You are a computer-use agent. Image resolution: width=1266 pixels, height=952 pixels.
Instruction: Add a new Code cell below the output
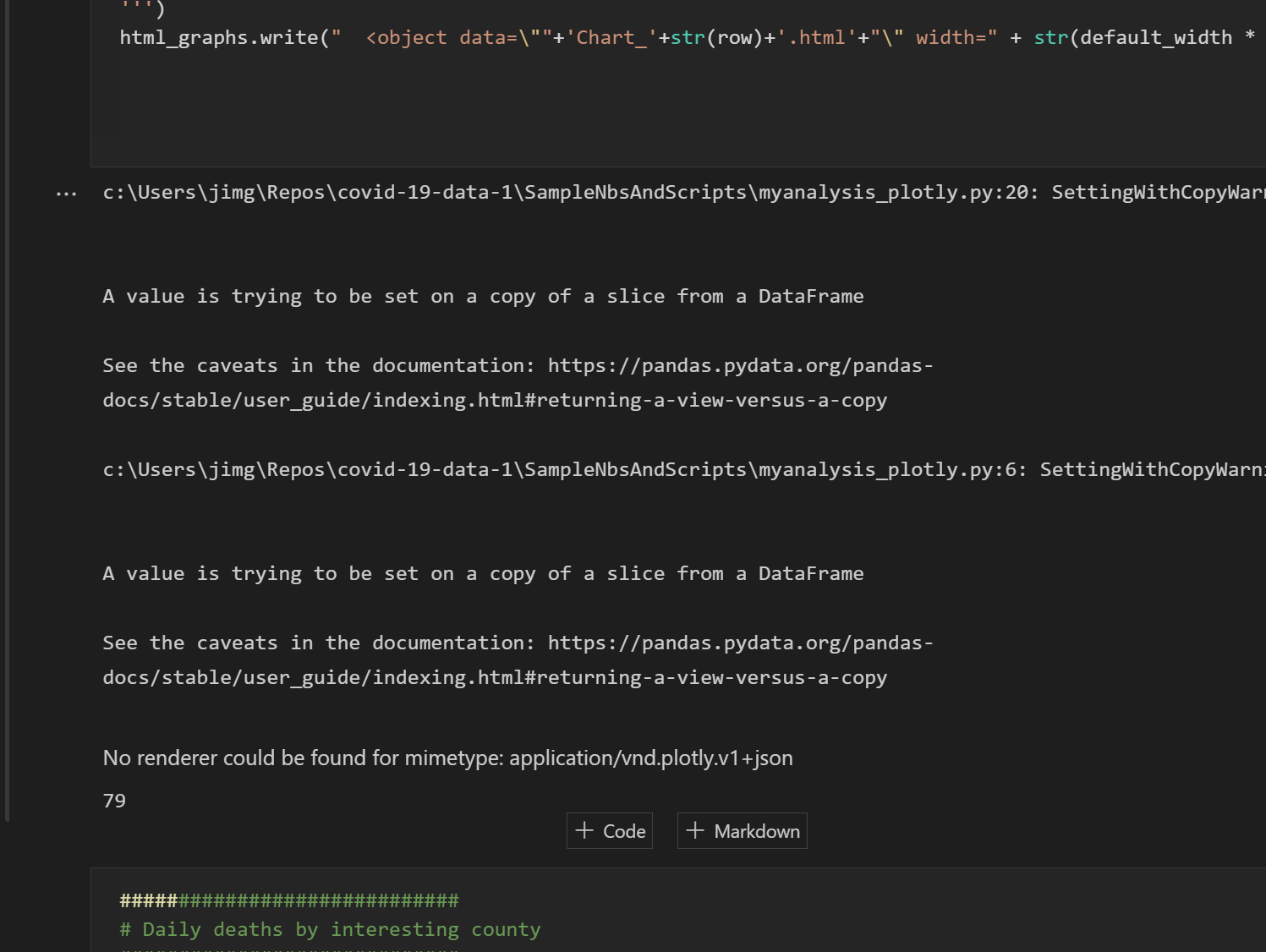click(x=609, y=830)
